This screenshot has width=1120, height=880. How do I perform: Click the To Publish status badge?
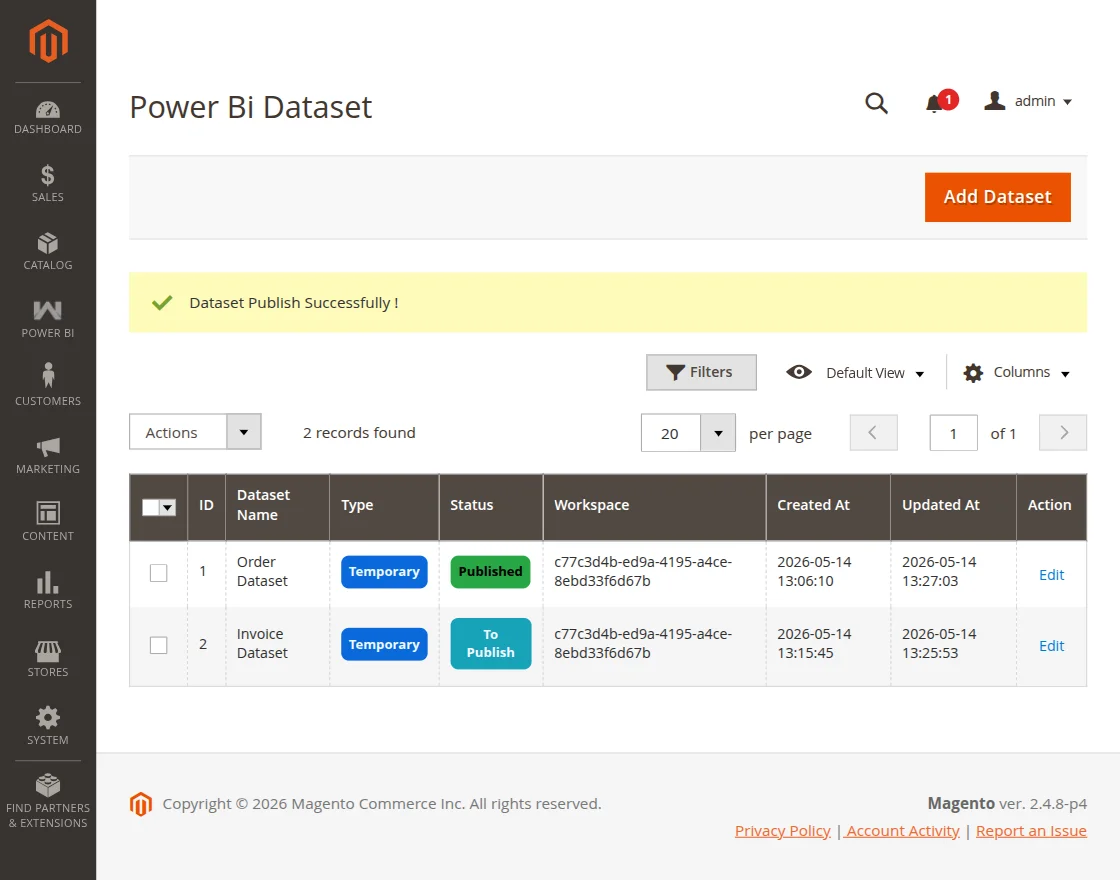[x=490, y=644]
